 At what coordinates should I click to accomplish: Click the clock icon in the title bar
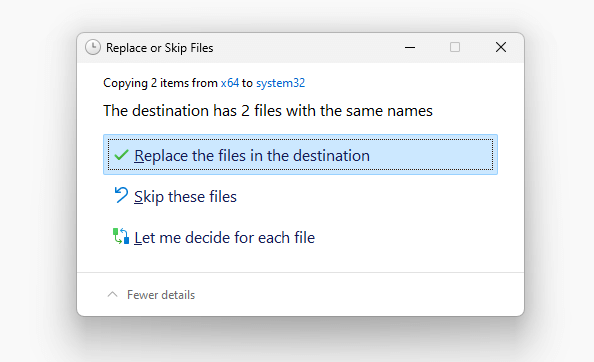(x=93, y=48)
